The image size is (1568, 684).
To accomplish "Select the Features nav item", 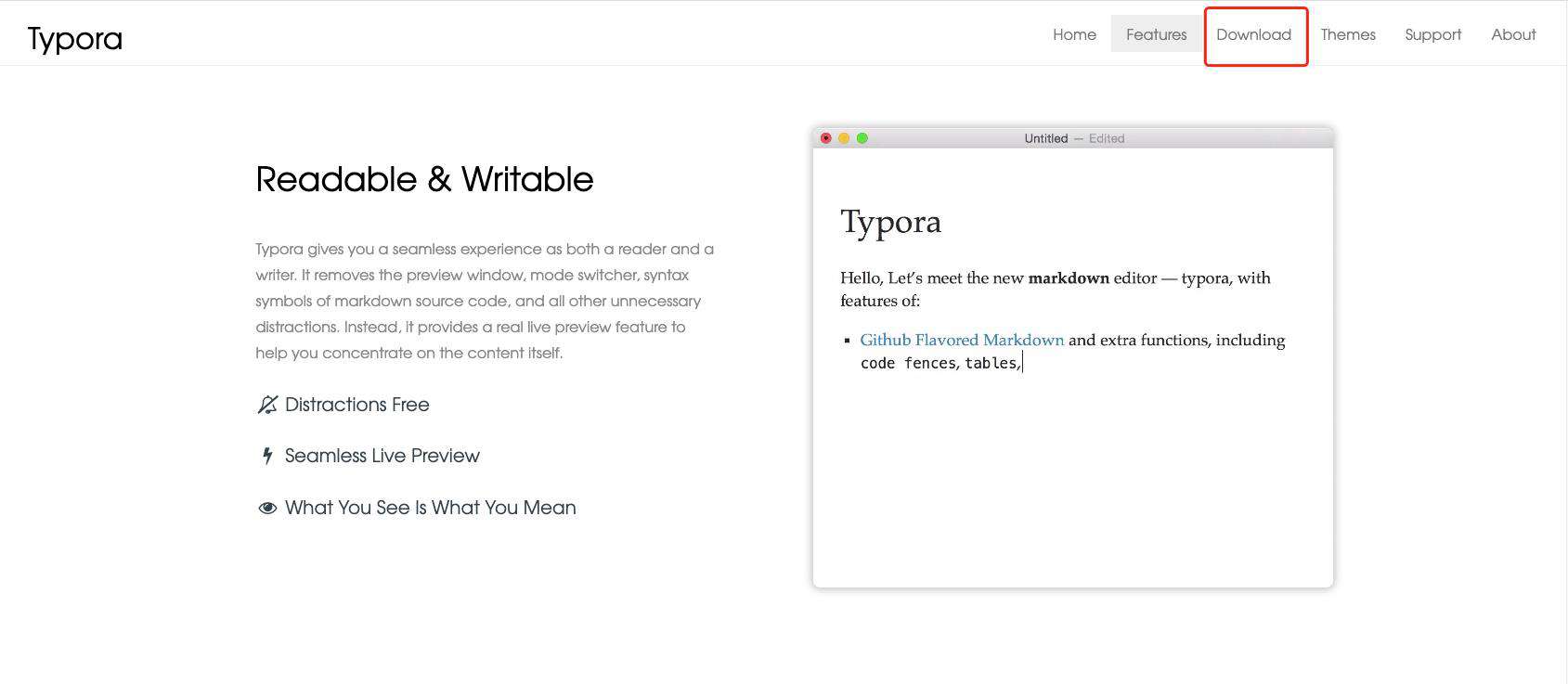I will click(x=1156, y=34).
